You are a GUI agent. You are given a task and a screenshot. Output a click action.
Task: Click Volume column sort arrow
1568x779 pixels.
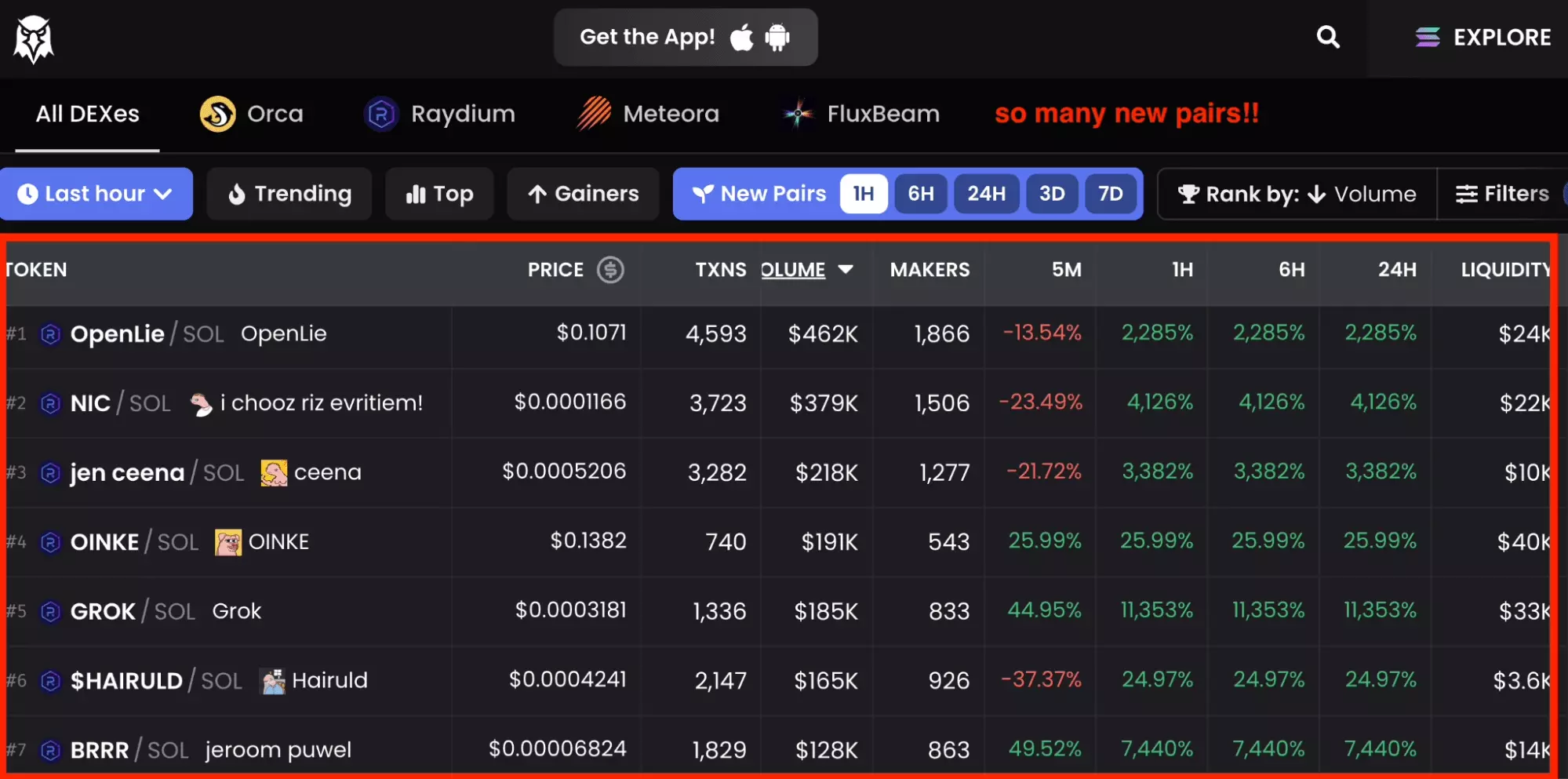click(x=846, y=269)
